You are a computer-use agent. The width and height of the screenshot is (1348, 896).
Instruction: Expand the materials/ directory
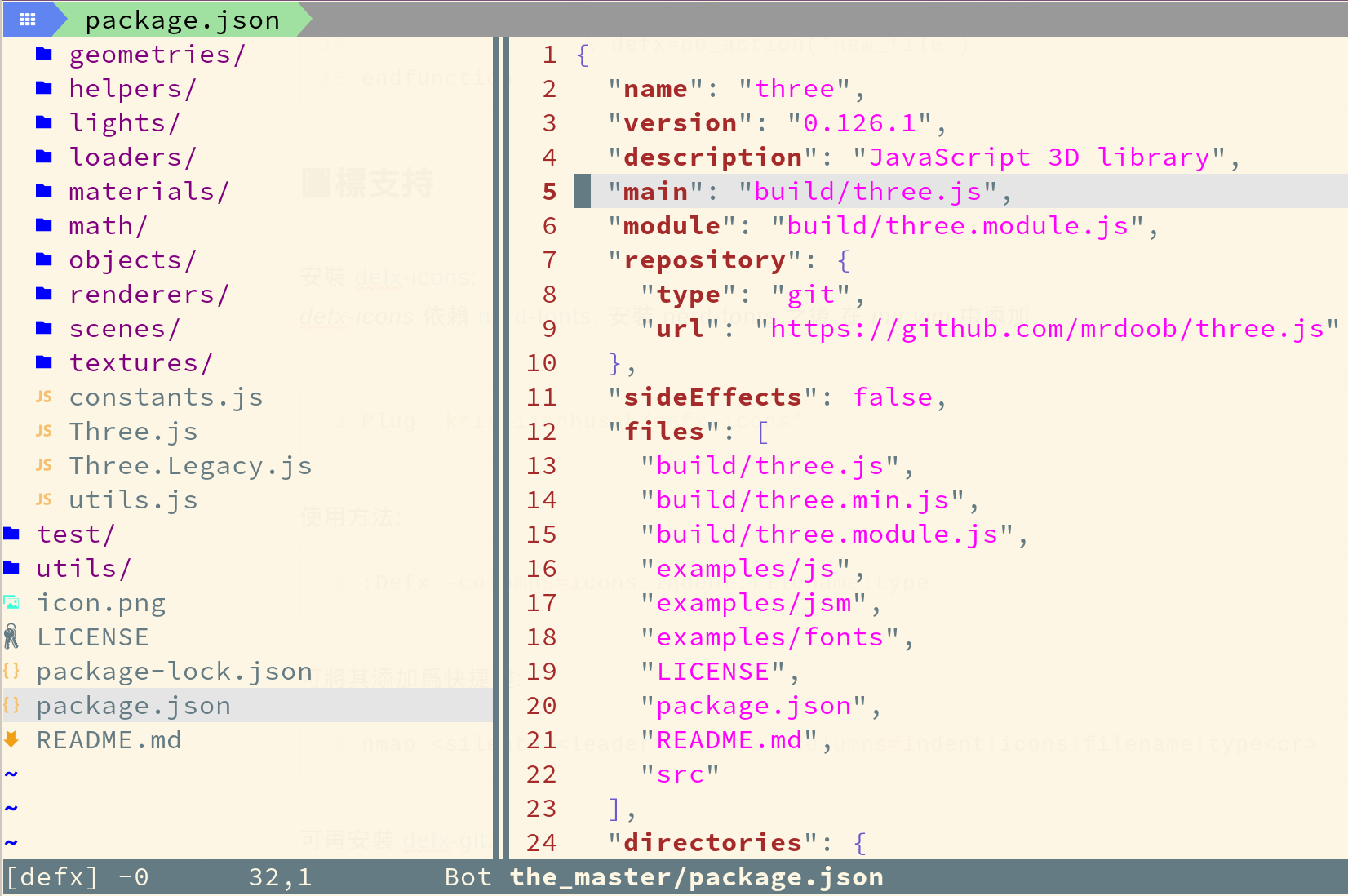(149, 192)
